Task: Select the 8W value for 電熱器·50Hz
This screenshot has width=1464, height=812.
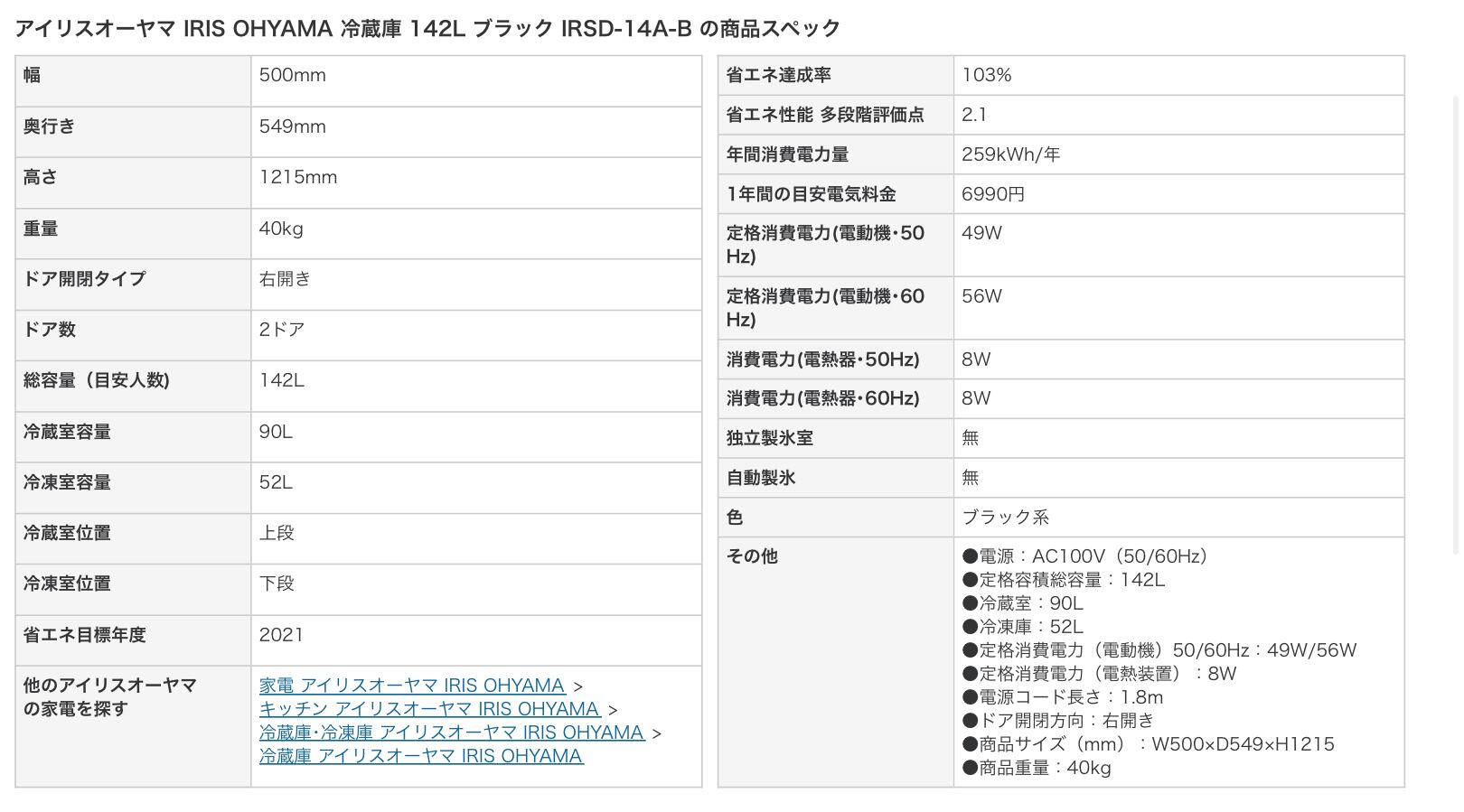Action: [976, 359]
